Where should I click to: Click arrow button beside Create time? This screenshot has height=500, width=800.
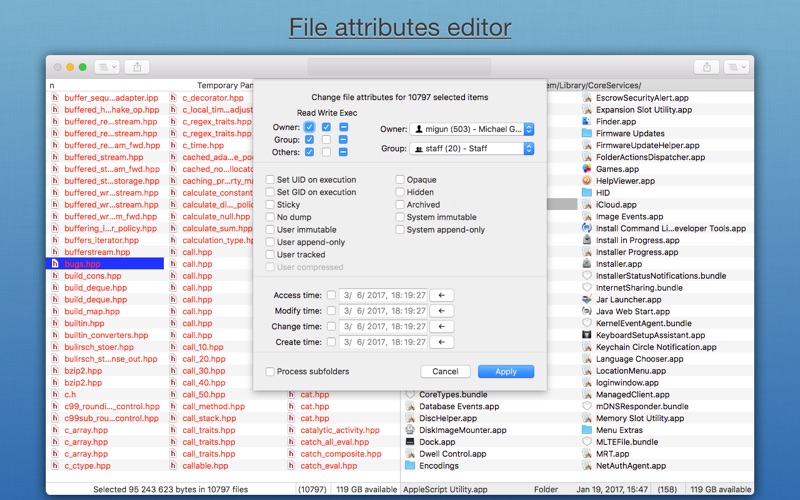pos(443,343)
